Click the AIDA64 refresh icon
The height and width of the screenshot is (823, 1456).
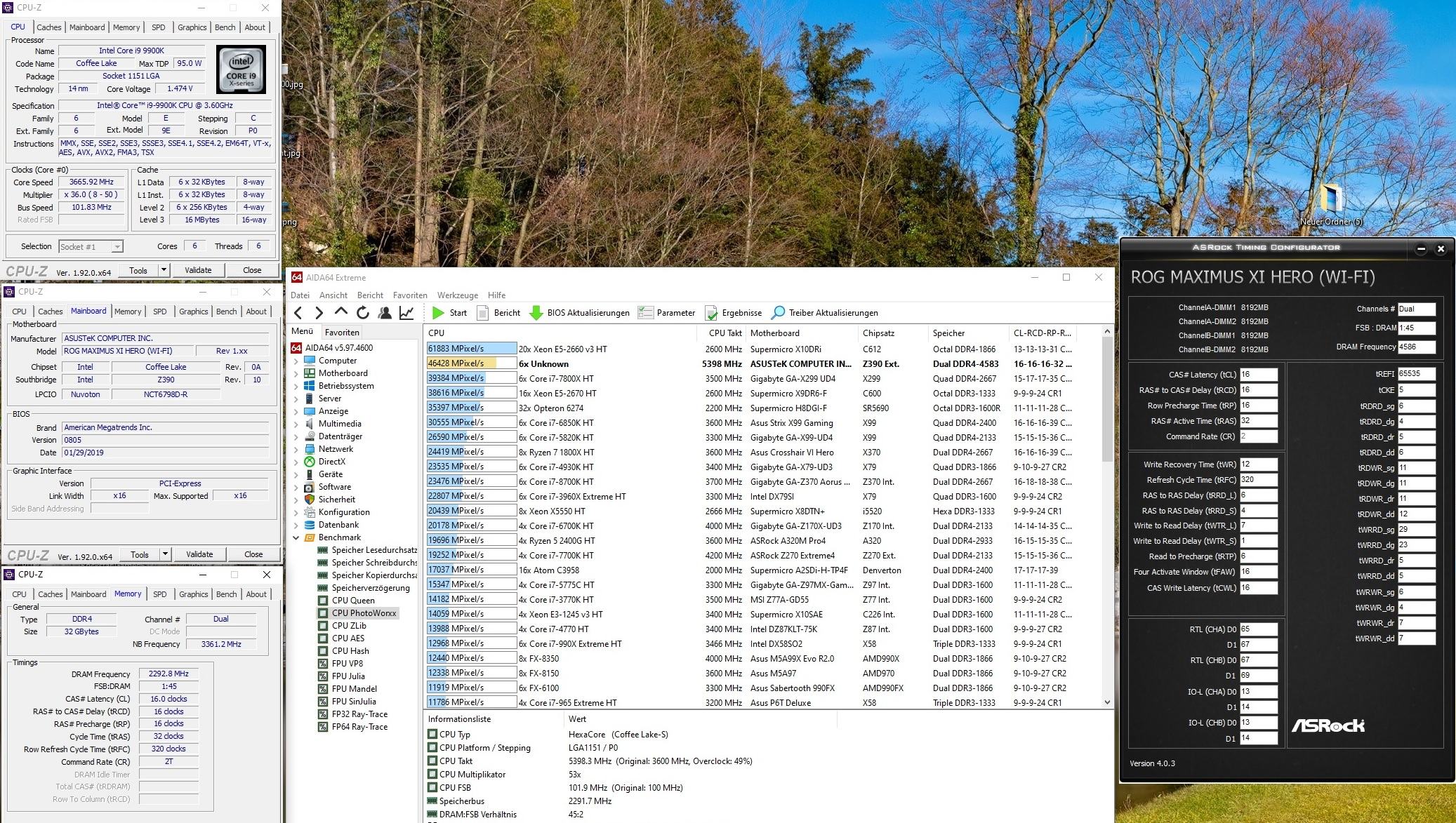click(363, 313)
